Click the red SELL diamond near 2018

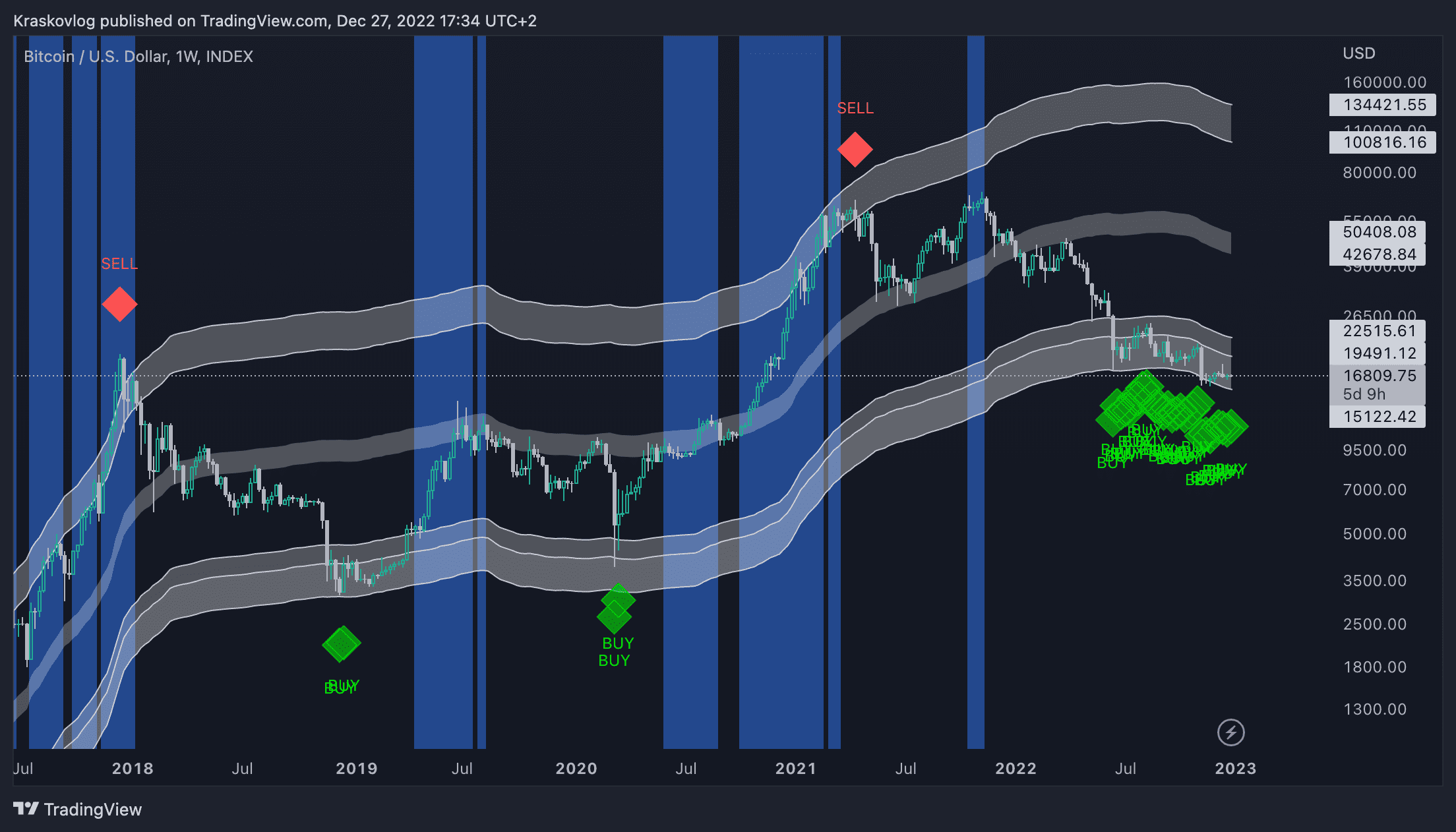tap(119, 305)
